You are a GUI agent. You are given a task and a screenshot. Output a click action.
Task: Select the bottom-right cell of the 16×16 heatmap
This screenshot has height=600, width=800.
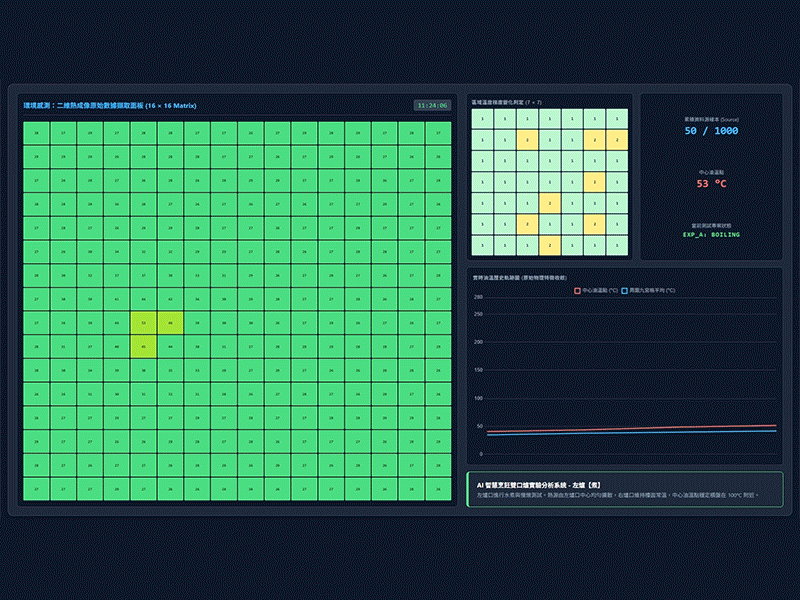438,489
